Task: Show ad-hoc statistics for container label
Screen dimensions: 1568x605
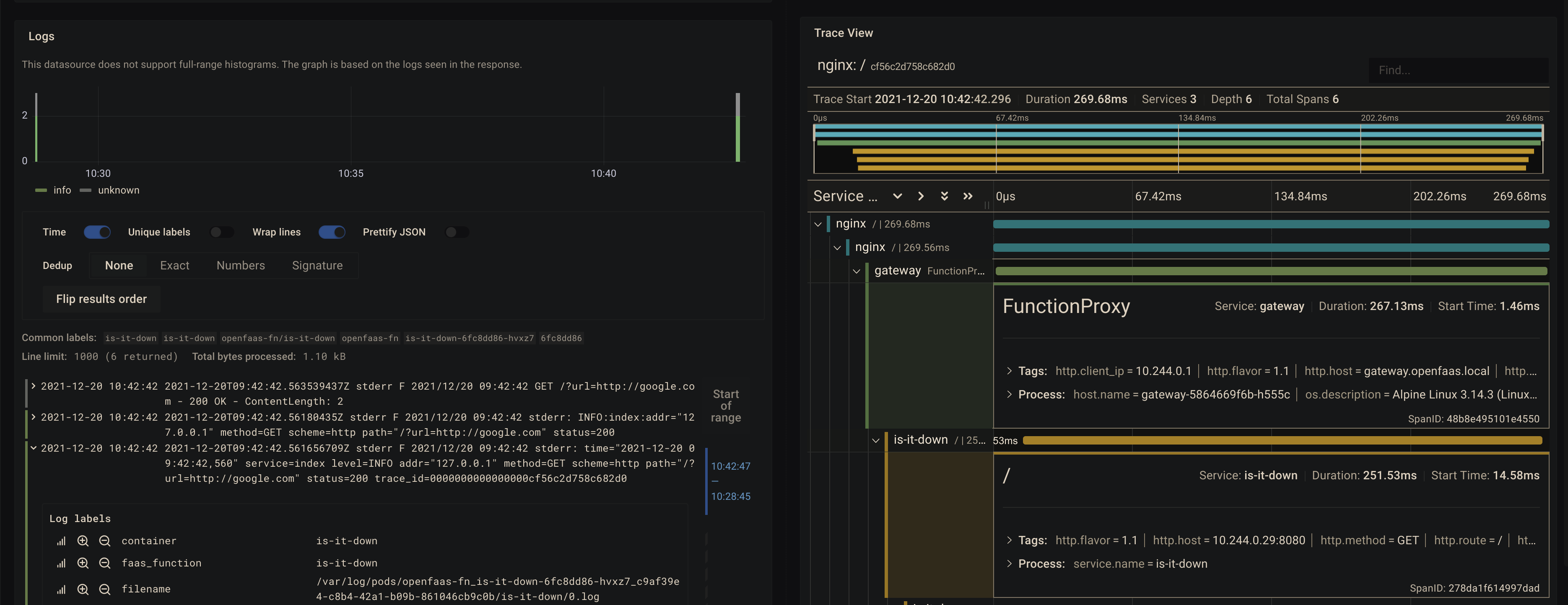Action: click(x=61, y=541)
